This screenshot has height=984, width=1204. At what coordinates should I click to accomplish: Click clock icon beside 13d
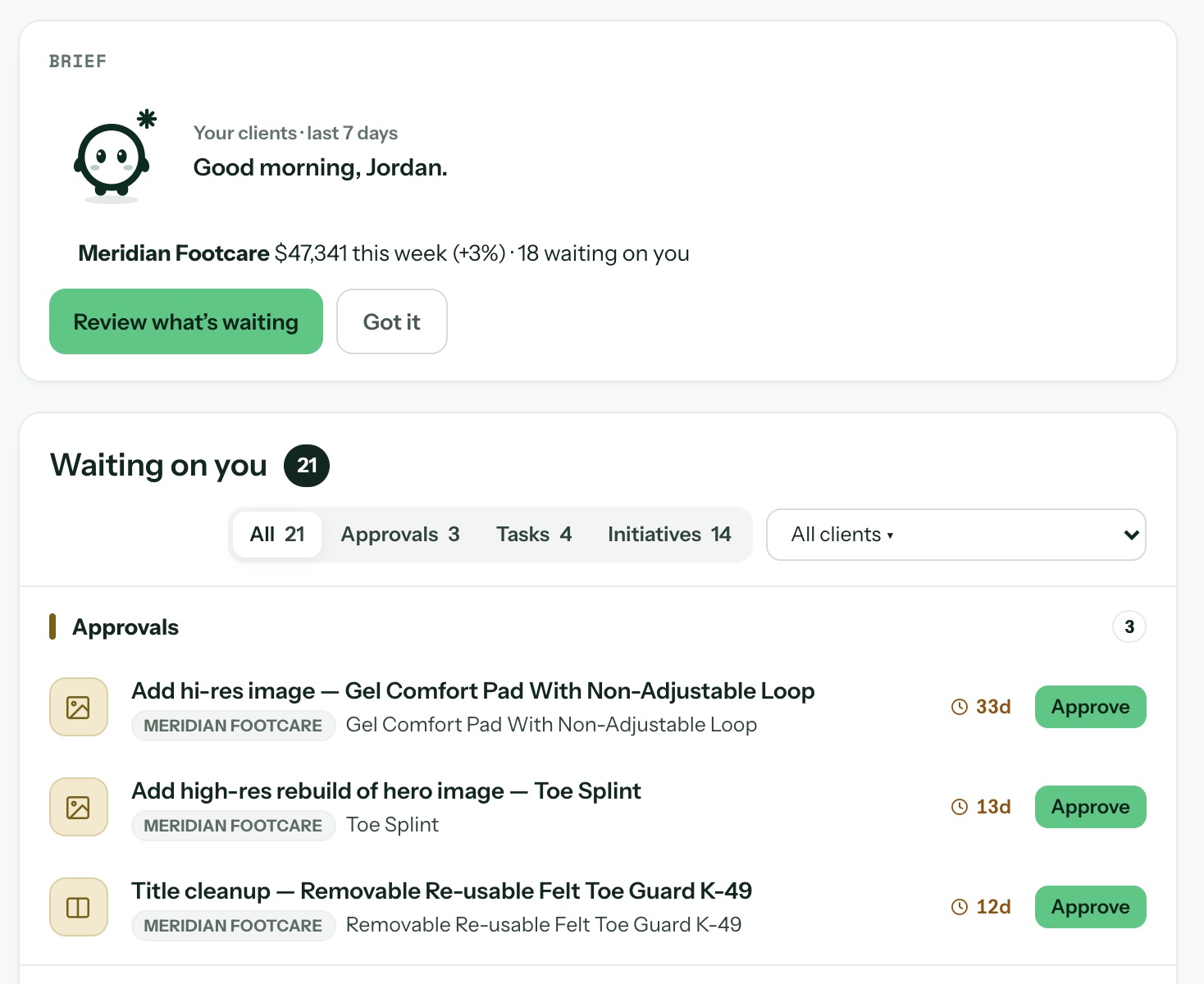(x=960, y=807)
